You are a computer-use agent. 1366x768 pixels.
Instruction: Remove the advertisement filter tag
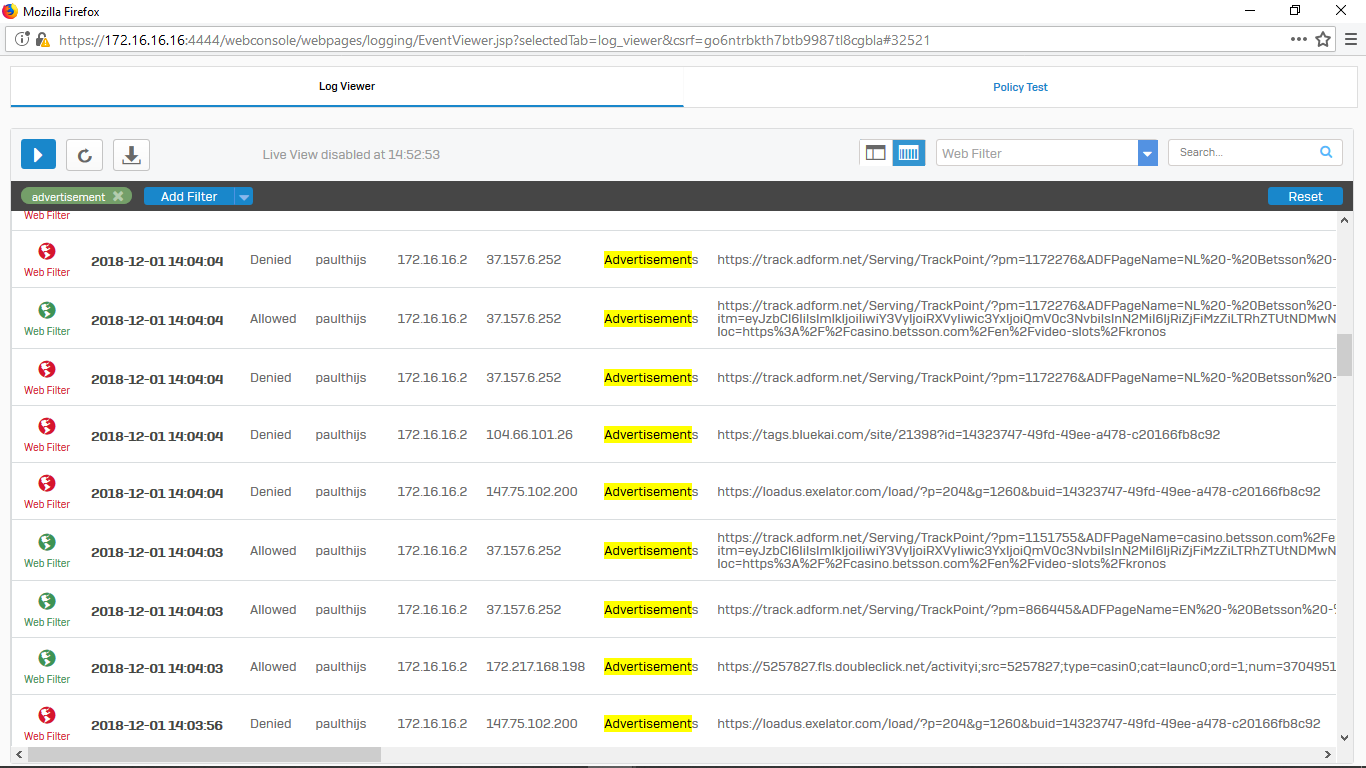pos(118,197)
